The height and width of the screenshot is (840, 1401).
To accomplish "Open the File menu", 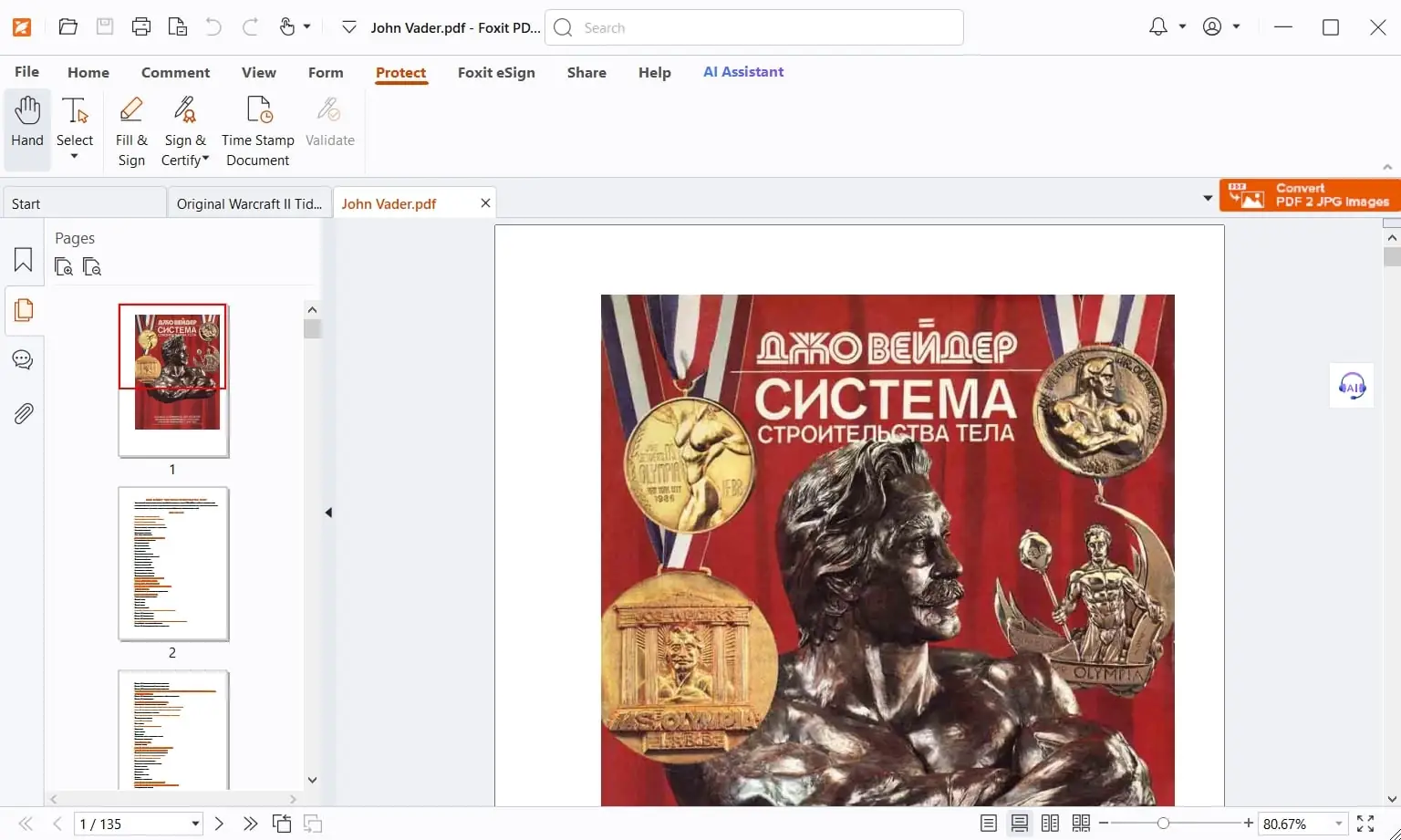I will pos(26,72).
